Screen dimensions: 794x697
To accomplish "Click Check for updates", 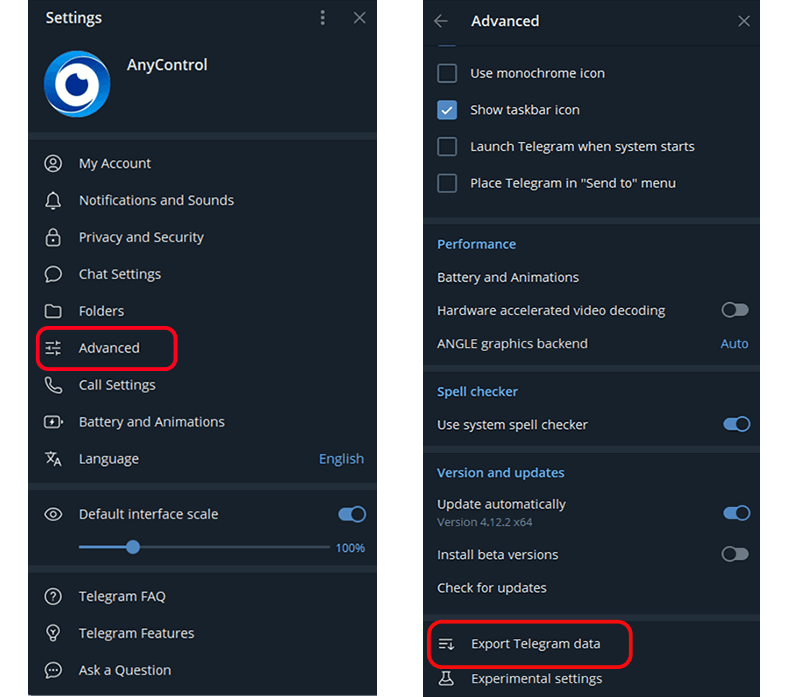I will [x=492, y=588].
